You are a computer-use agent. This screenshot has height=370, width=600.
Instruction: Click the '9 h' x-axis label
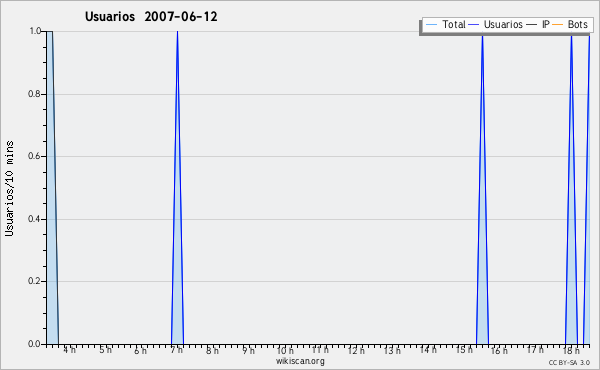point(248,350)
